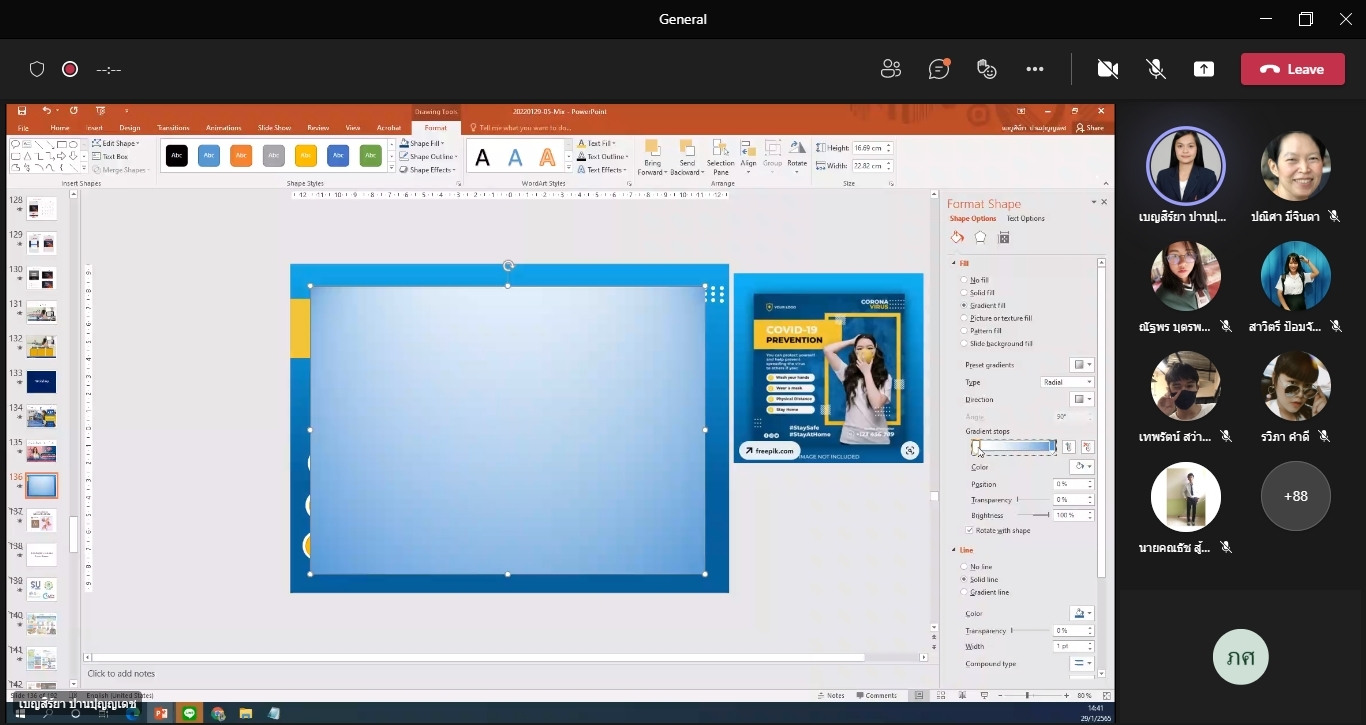This screenshot has height=725, width=1366.
Task: Select the orange Abc shape style
Action: coord(241,156)
